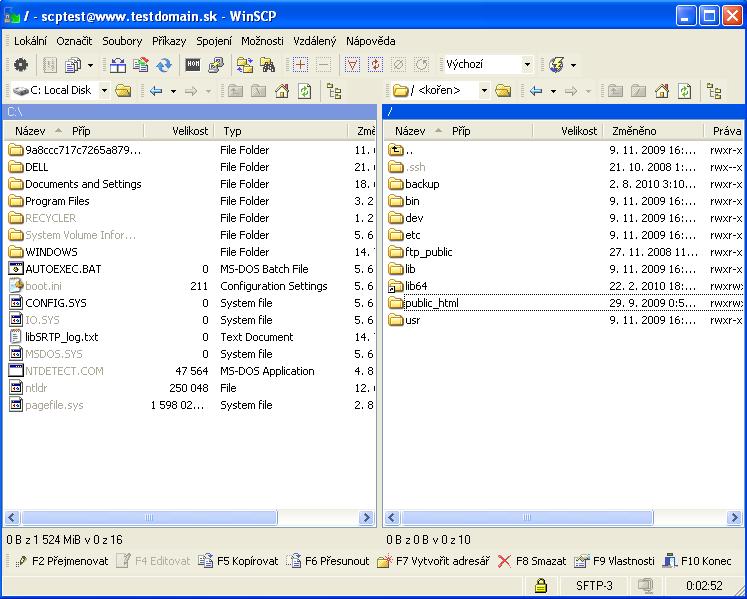Click F7 Vytvořit adresář button
The width and height of the screenshot is (747, 599).
pos(434,561)
